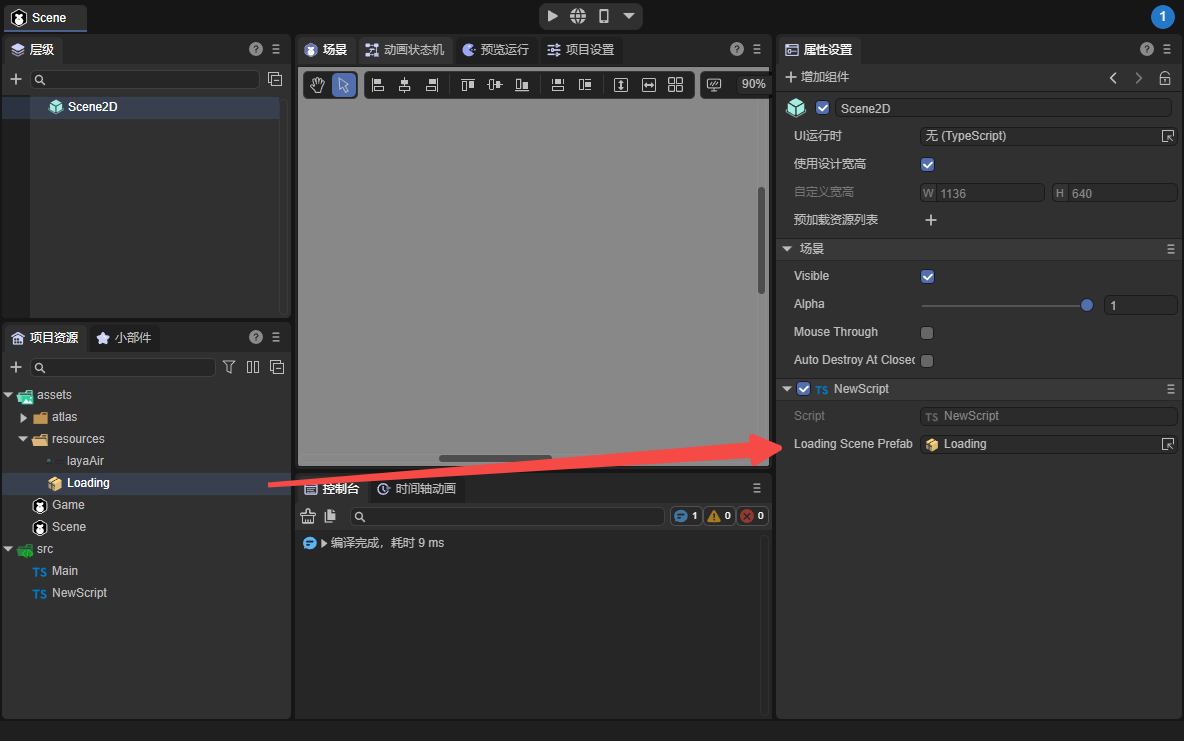Click the plus icon for preload resource list
1184x741 pixels.
[x=930, y=220]
